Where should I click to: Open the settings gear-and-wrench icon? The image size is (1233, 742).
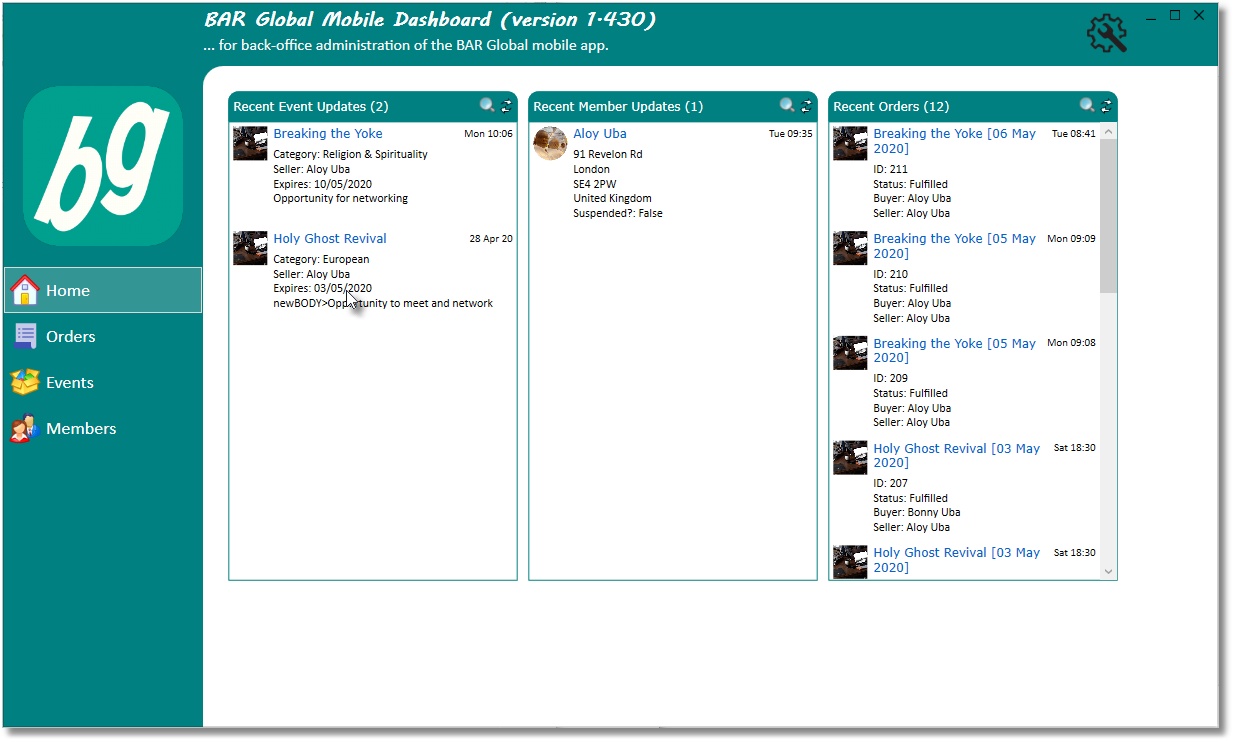(1106, 33)
